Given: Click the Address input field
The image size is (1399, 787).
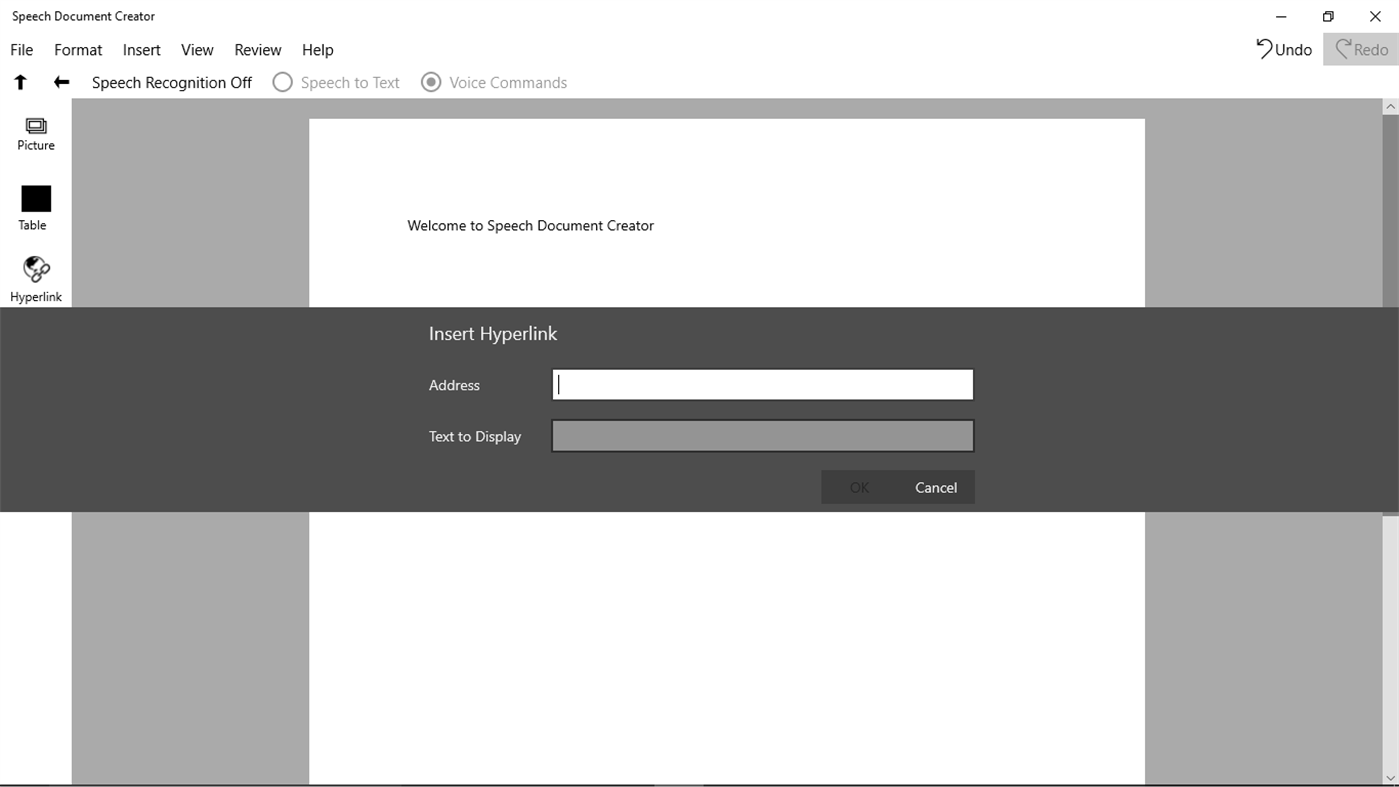Looking at the screenshot, I should coord(761,384).
